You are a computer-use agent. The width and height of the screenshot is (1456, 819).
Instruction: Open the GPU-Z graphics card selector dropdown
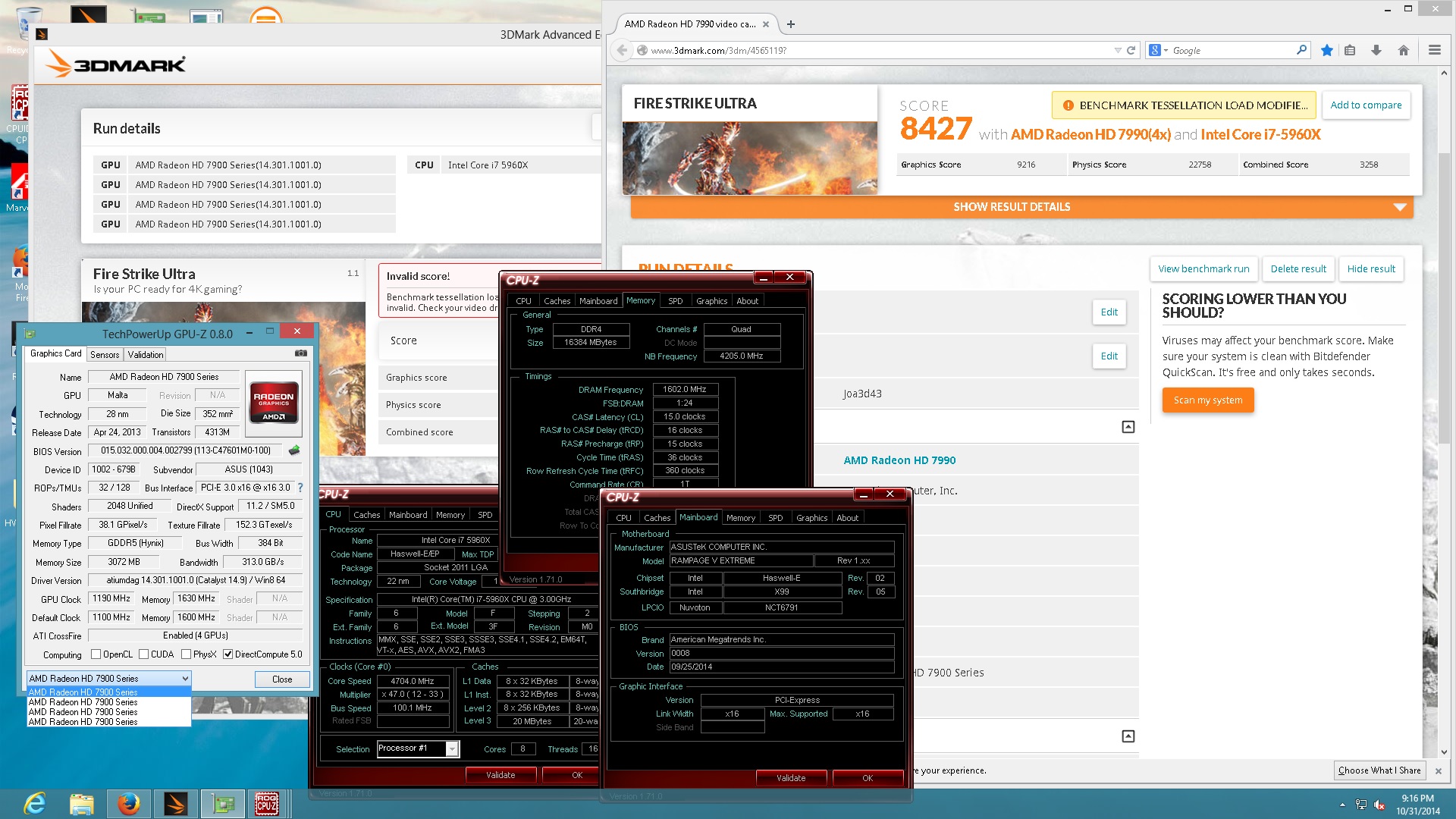[x=108, y=678]
